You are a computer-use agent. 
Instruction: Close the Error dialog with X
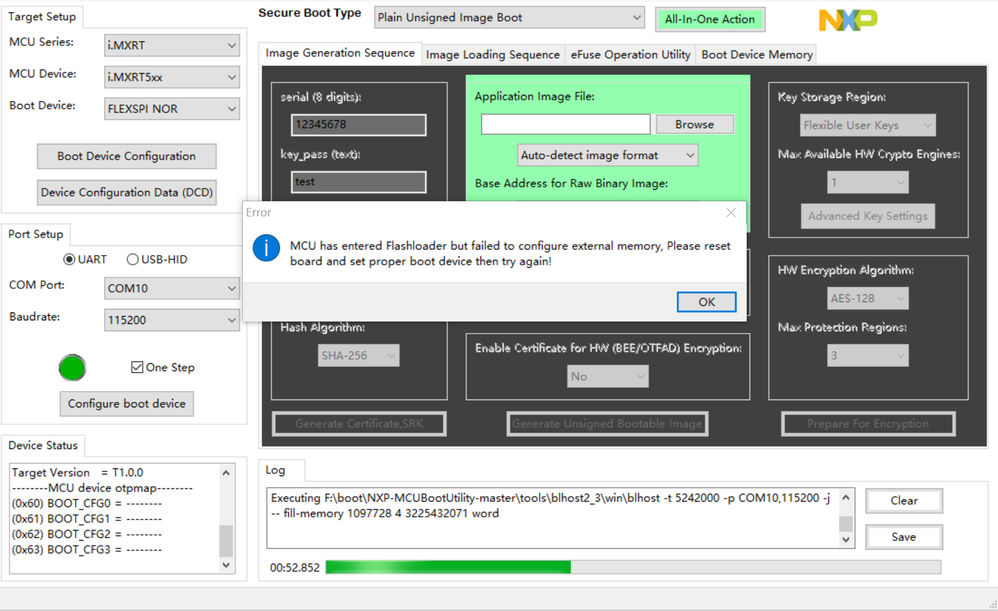[731, 213]
